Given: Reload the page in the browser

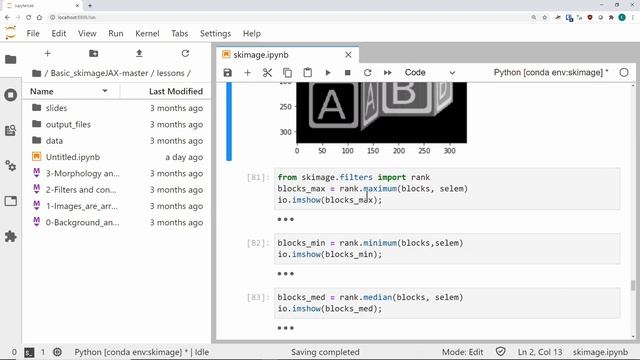Looking at the screenshot, I should (x=28, y=18).
